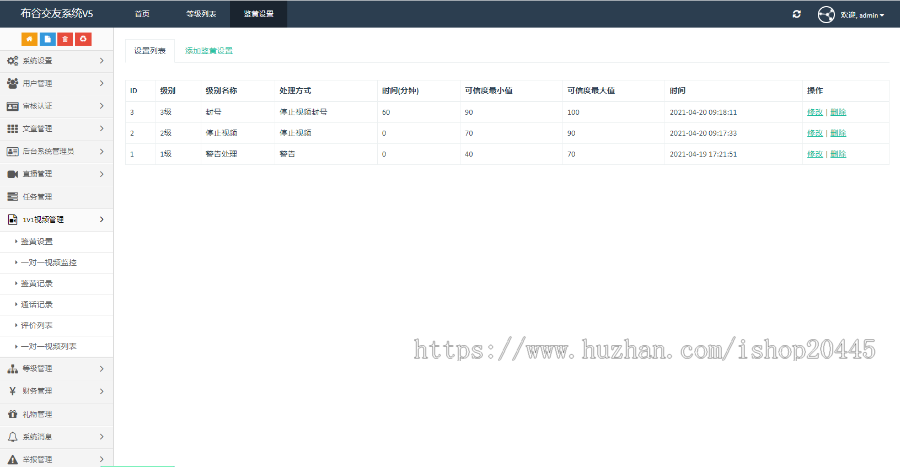Viewport: 900px width, 467px height.
Task: Click the 任务管理 sidebar label
Action: click(x=37, y=197)
